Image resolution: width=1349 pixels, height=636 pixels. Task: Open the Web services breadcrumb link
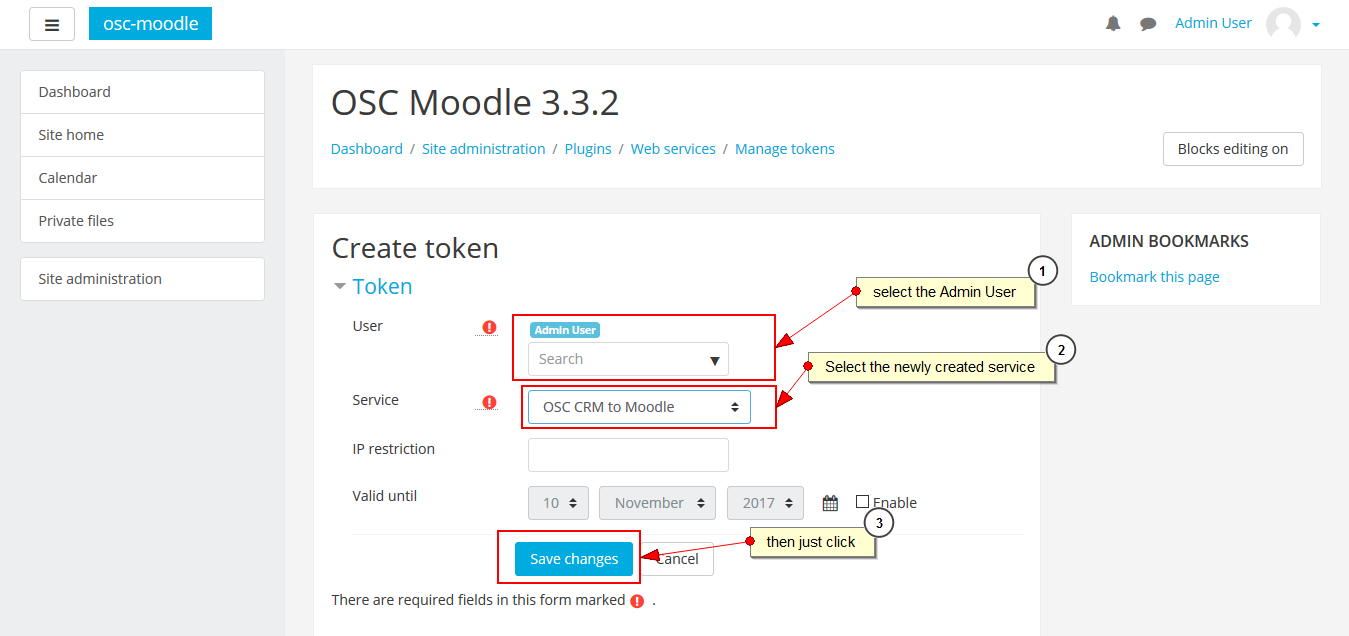pyautogui.click(x=673, y=149)
